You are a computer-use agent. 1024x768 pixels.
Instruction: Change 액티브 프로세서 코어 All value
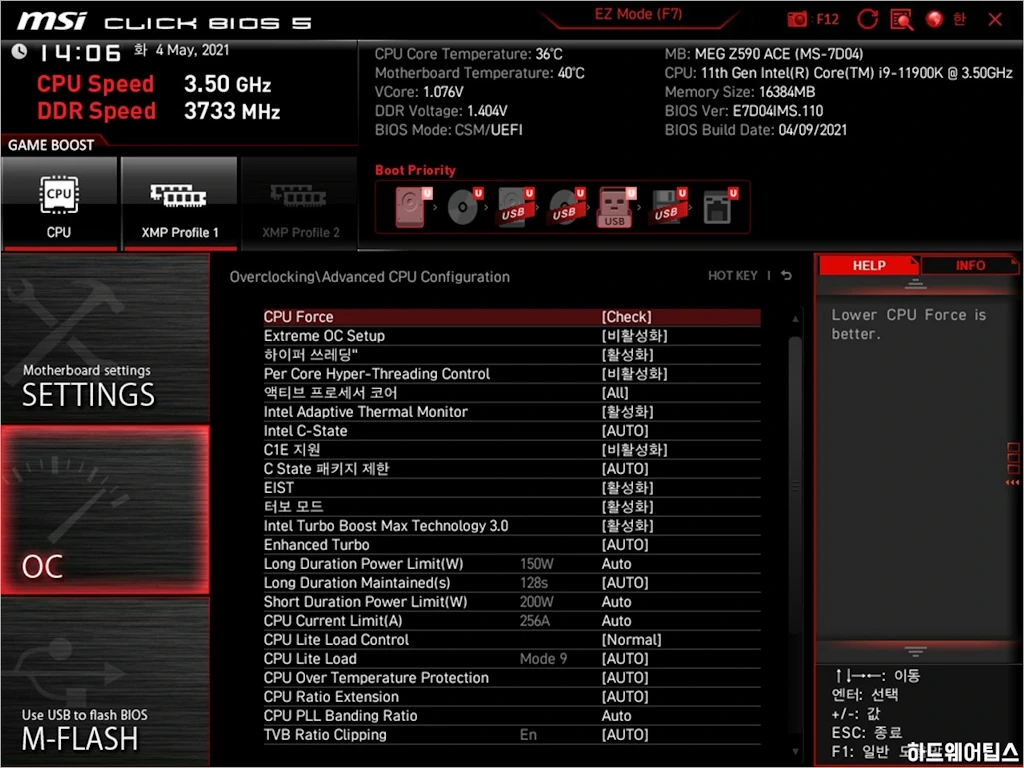coord(615,392)
